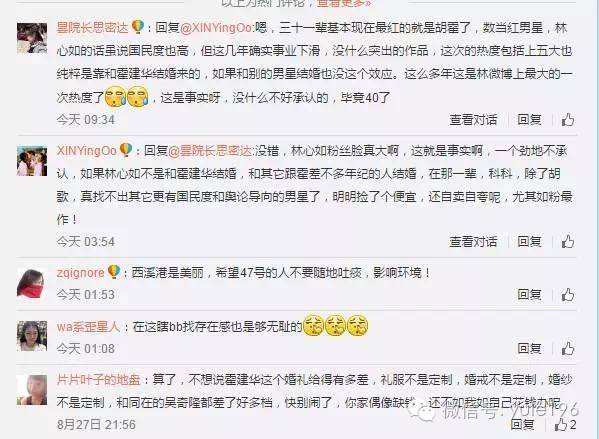Open 片片叶子的地盘 username link
The width and height of the screenshot is (599, 439).
pos(98,379)
